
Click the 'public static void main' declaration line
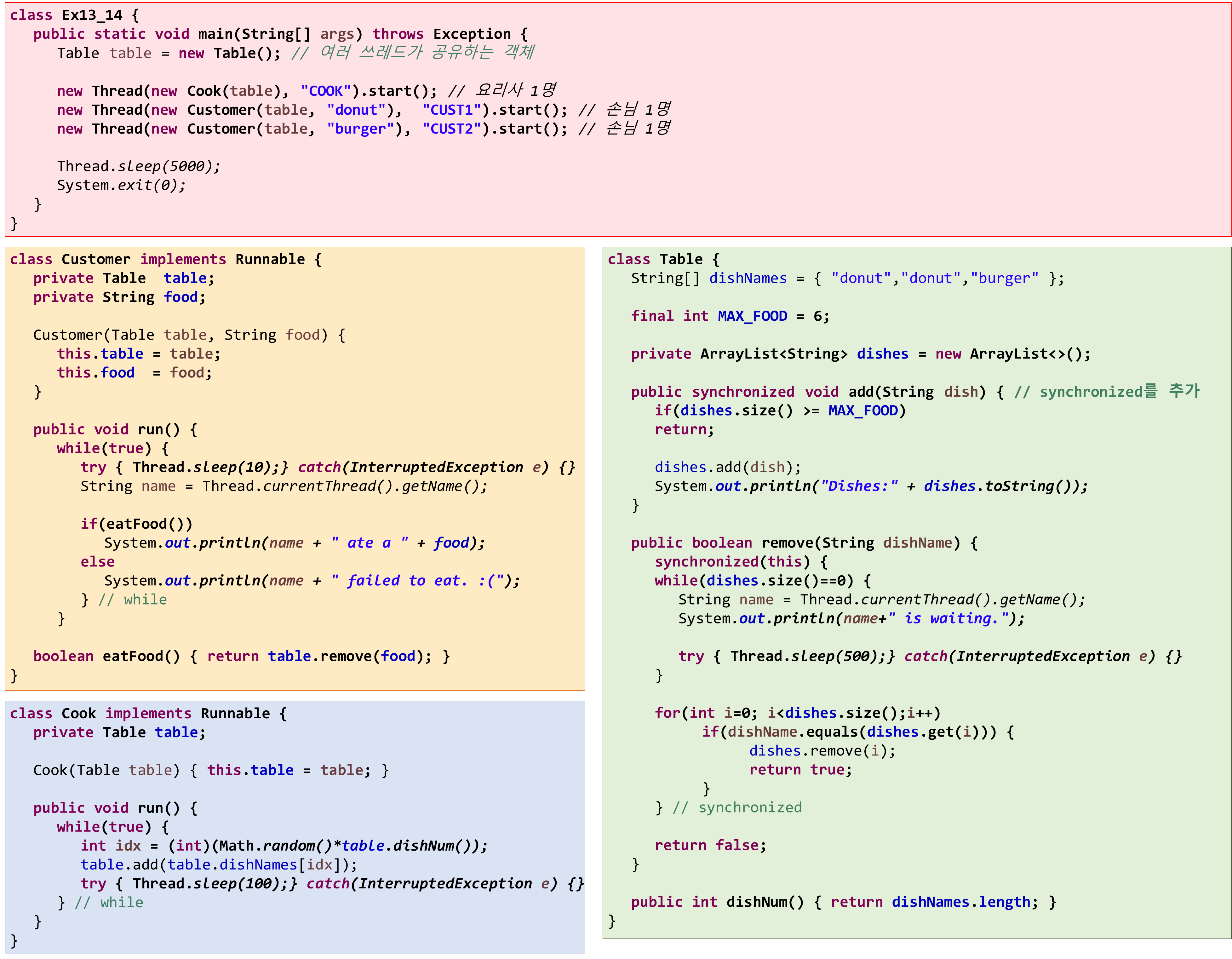[280, 34]
